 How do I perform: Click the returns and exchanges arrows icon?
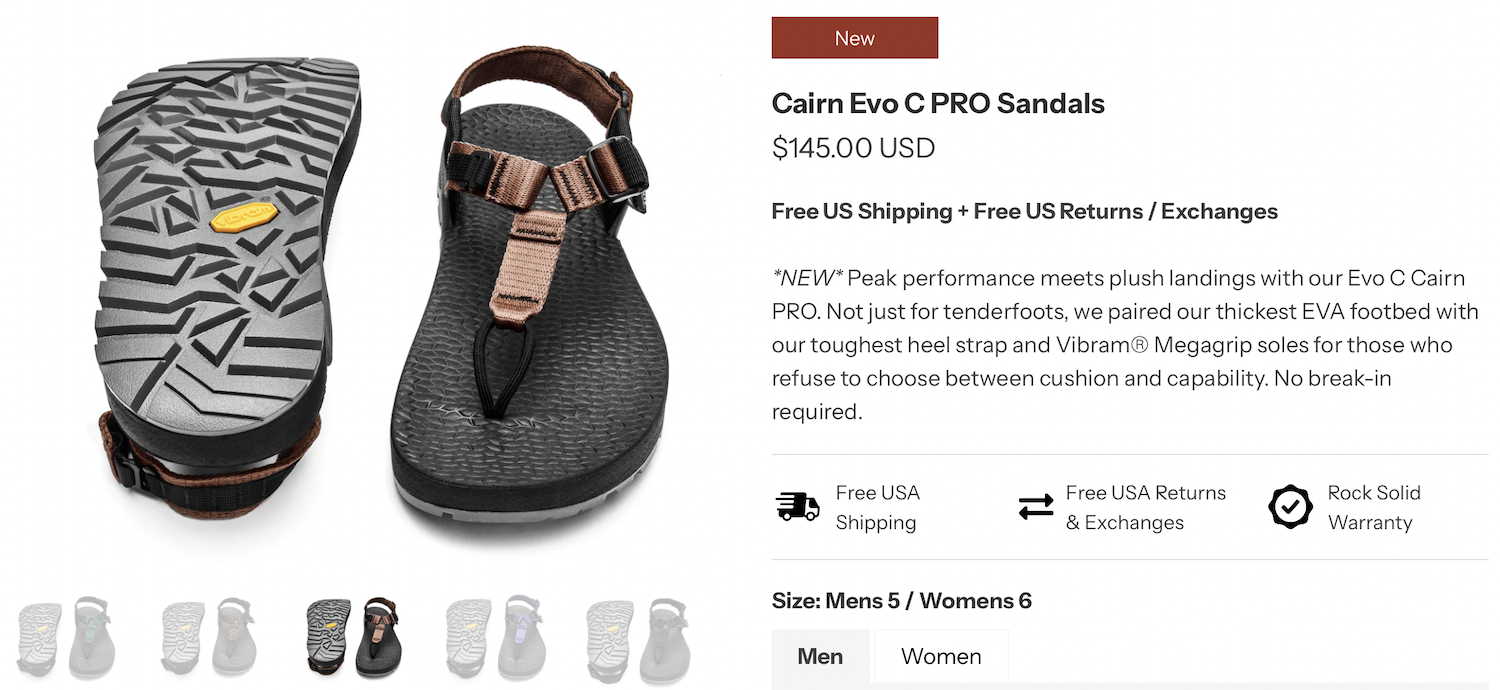[1036, 507]
